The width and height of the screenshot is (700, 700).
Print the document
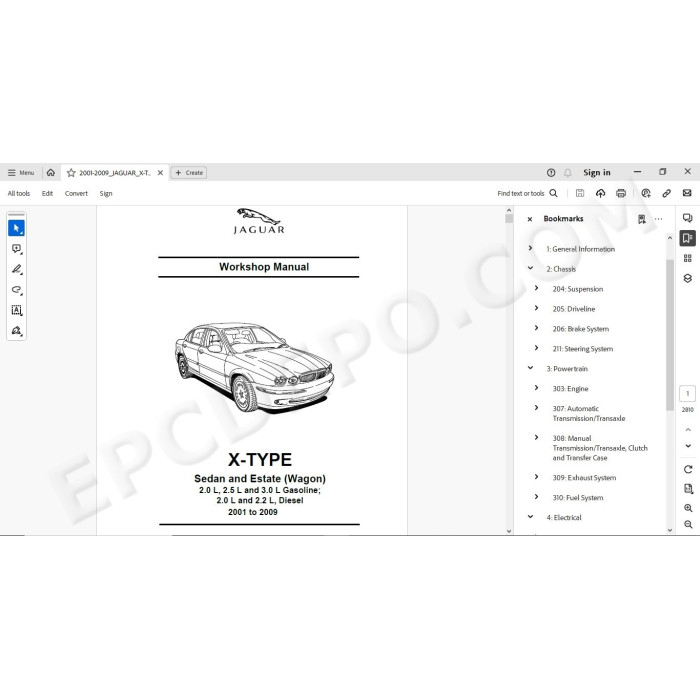(621, 193)
